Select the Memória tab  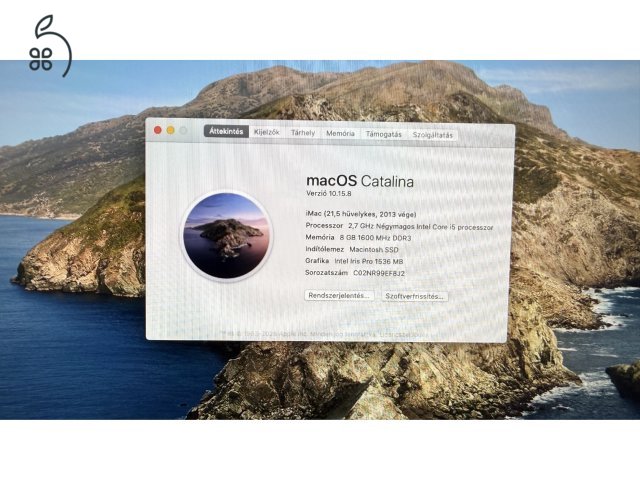point(340,133)
